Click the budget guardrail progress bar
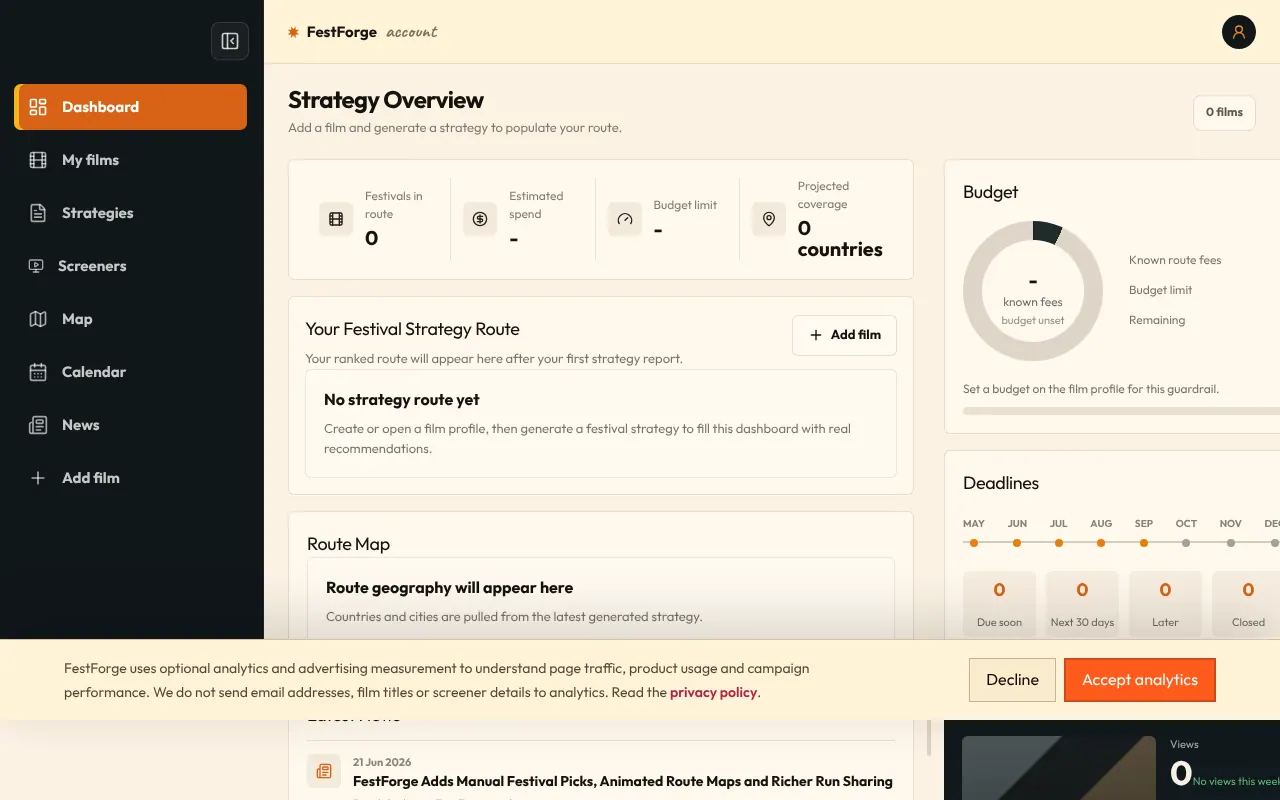The width and height of the screenshot is (1280, 800). coord(1121,411)
